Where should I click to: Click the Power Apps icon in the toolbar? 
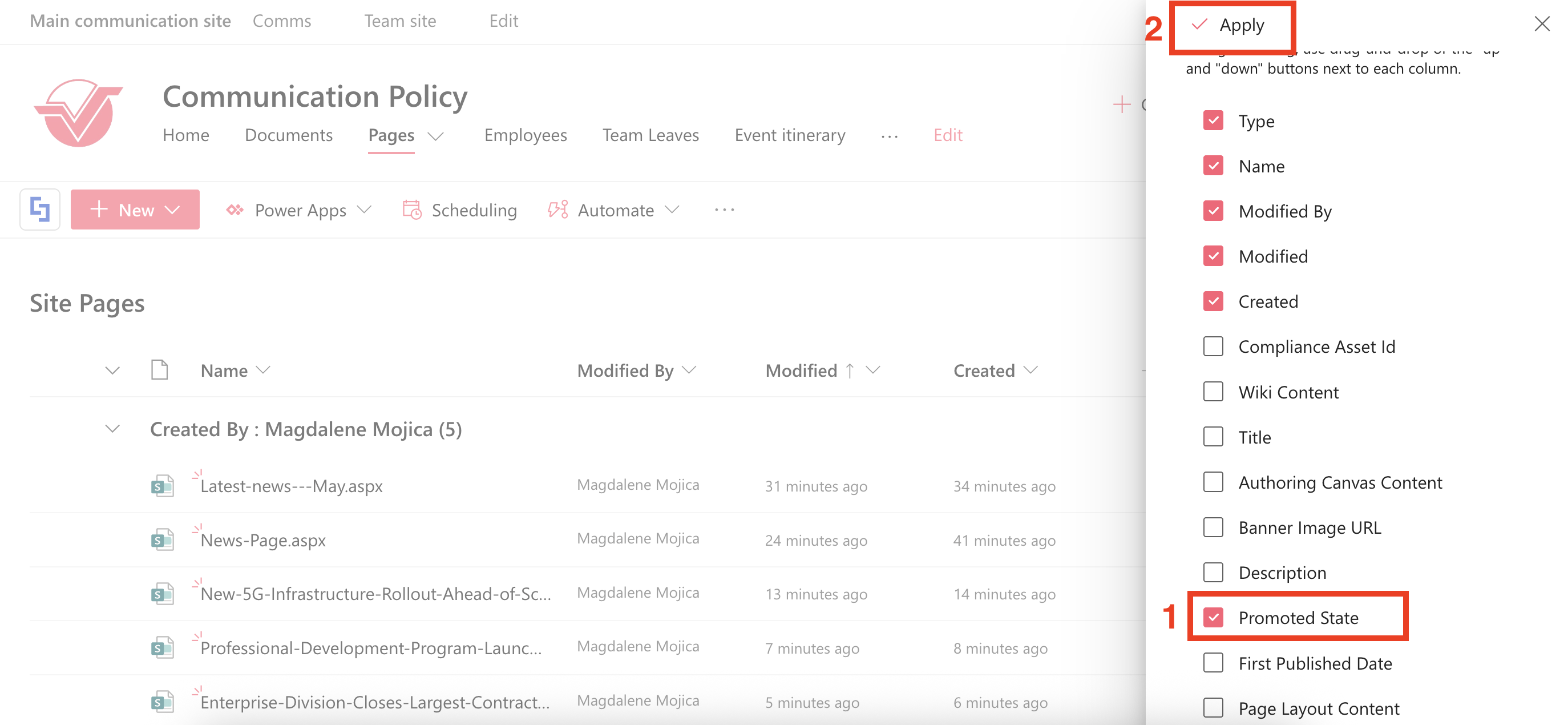pyautogui.click(x=235, y=210)
